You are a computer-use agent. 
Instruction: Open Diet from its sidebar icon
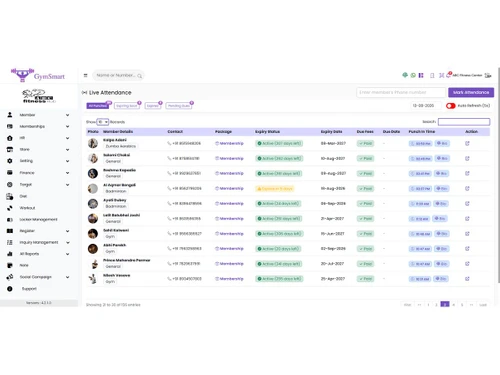tap(10, 196)
